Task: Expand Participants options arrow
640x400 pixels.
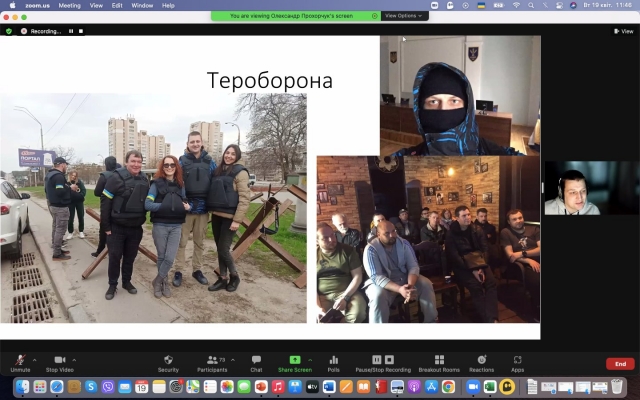Action: [x=233, y=360]
